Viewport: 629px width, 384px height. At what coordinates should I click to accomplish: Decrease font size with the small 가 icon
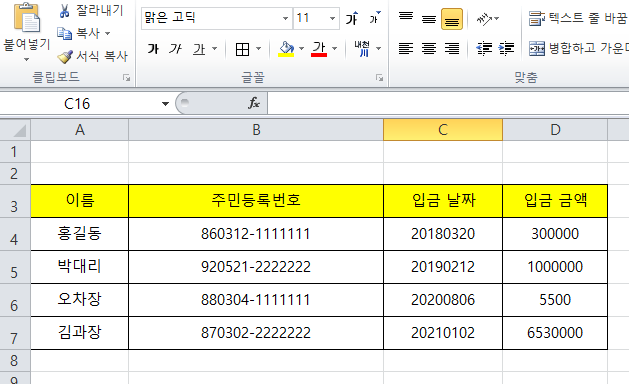[375, 18]
